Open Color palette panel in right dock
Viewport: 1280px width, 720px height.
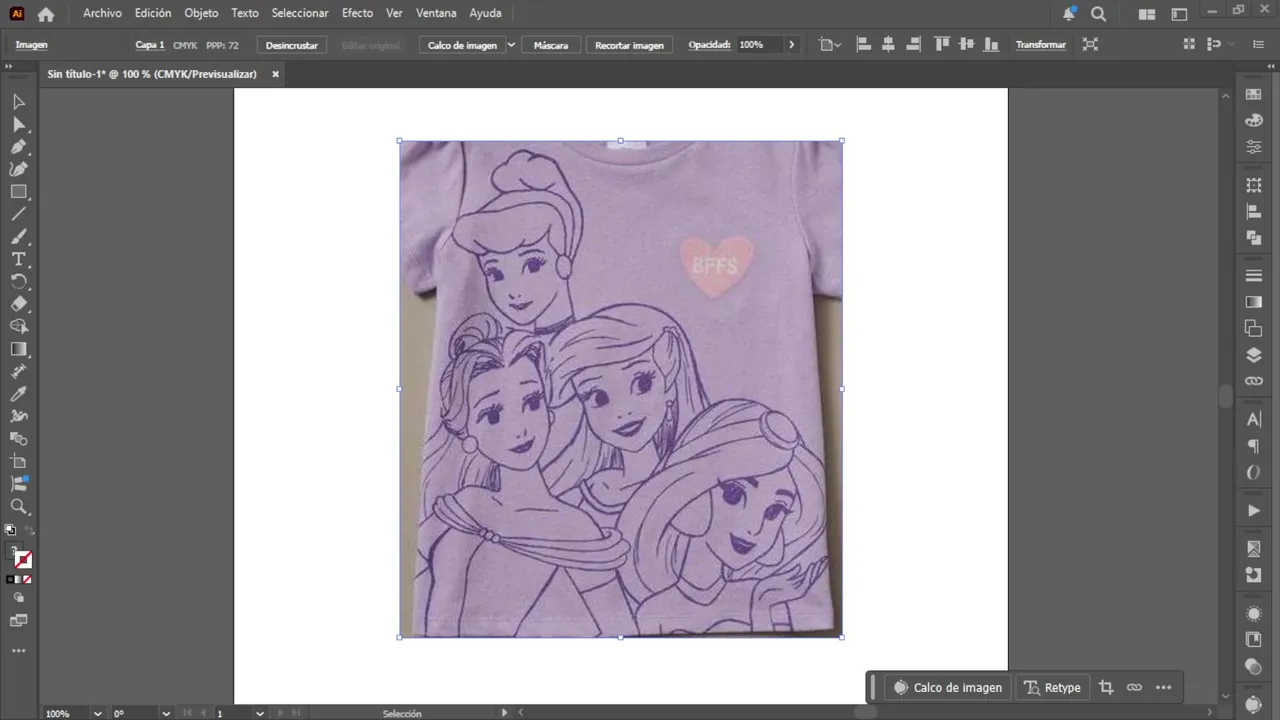click(x=1253, y=120)
